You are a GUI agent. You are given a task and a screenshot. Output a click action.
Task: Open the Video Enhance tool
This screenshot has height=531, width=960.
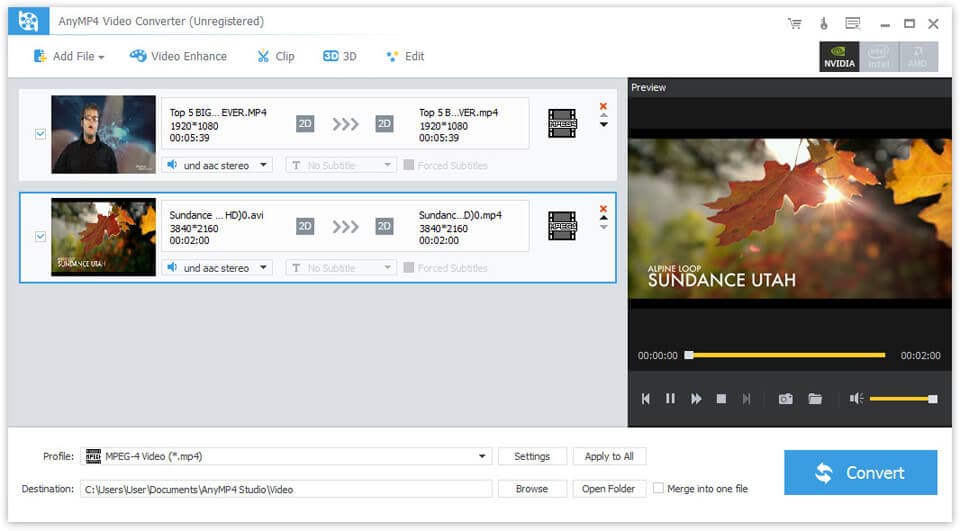pos(179,57)
